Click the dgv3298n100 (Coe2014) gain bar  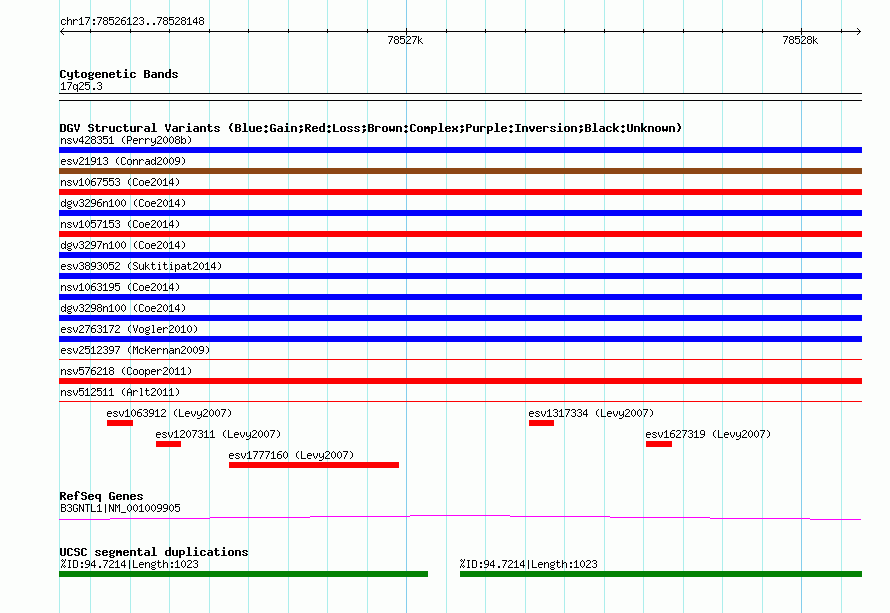point(460,318)
